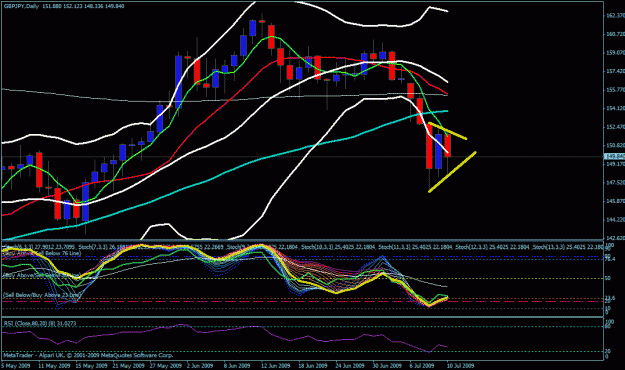Click the 147.520 price axis label
The height and width of the screenshot is (370, 625).
point(615,183)
